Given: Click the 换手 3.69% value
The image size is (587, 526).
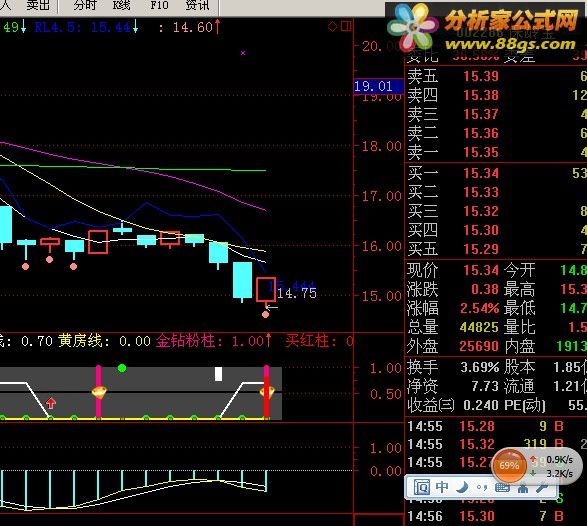Looking at the screenshot, I should click(x=480, y=367).
